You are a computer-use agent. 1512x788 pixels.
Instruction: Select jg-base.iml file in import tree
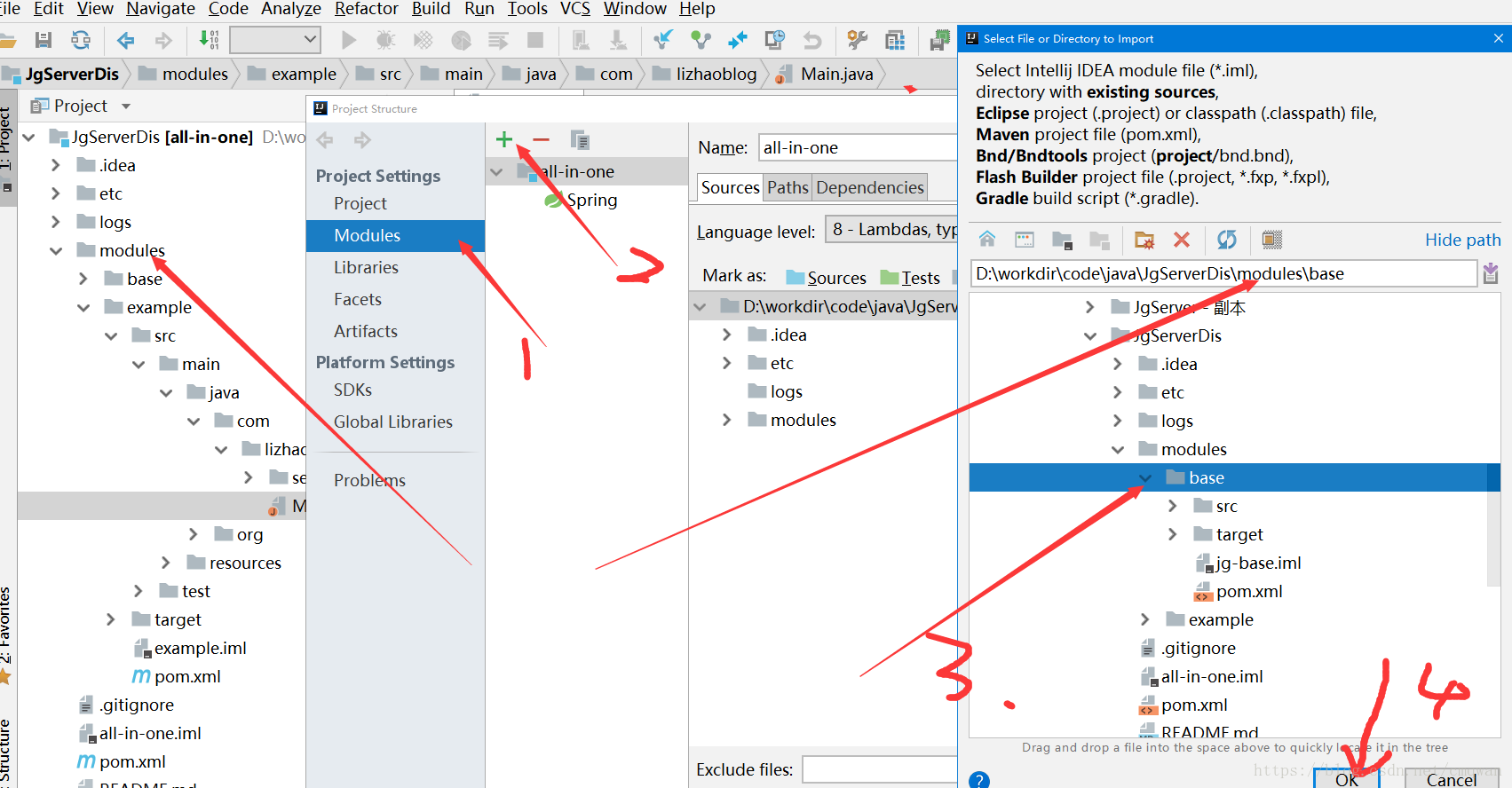tap(1248, 563)
